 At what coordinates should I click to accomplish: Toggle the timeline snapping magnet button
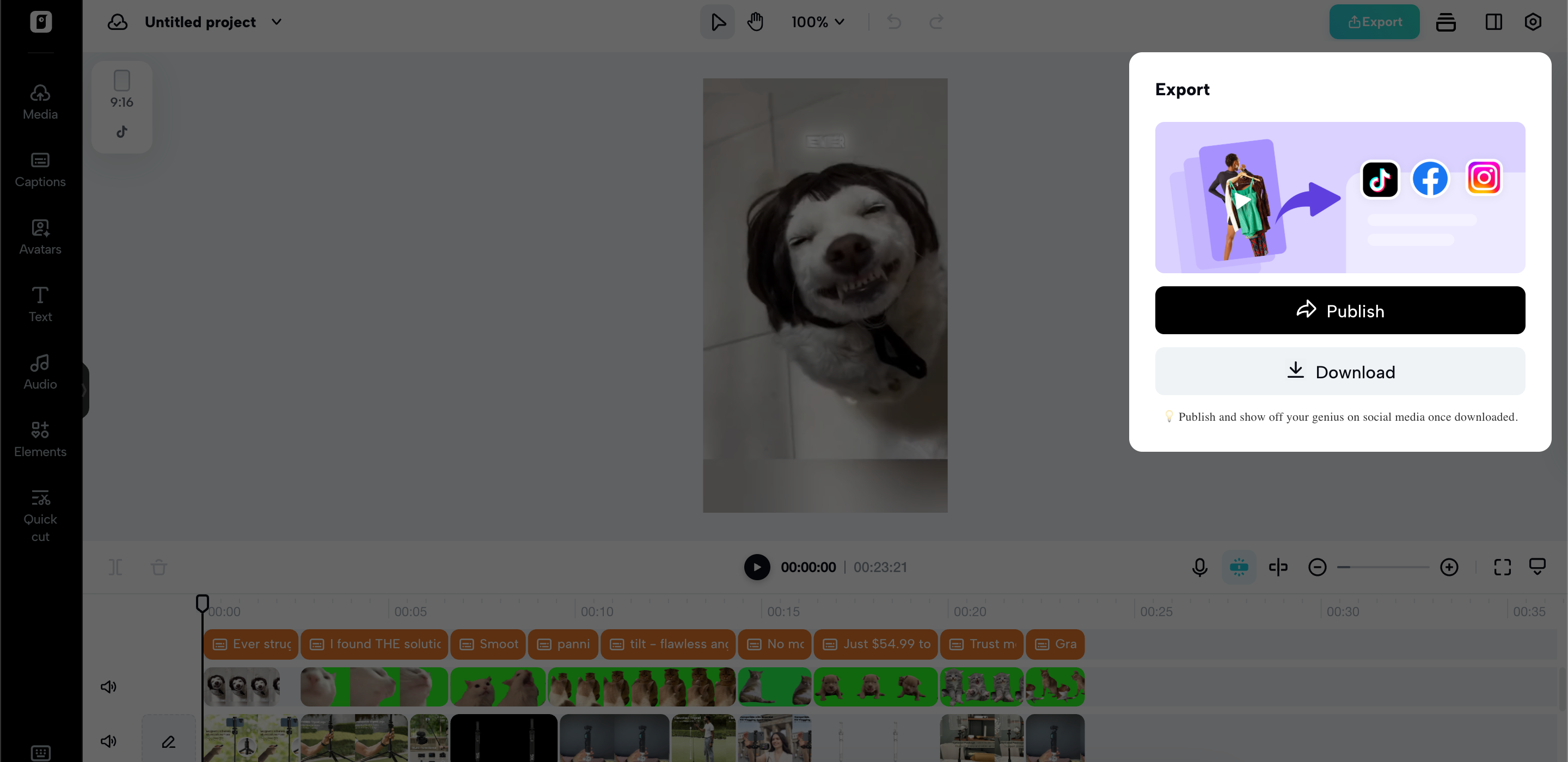point(1239,567)
